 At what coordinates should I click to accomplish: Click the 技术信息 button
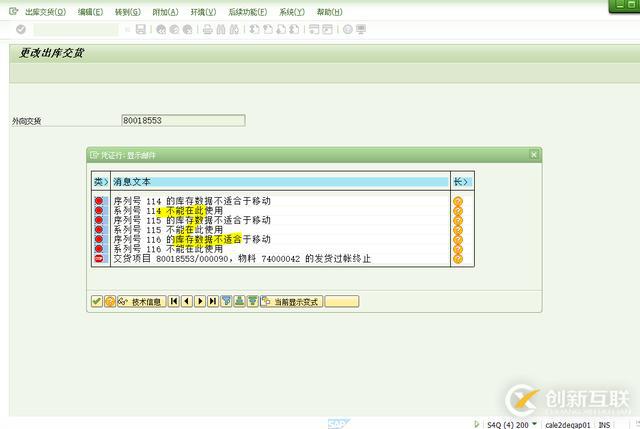click(x=141, y=301)
